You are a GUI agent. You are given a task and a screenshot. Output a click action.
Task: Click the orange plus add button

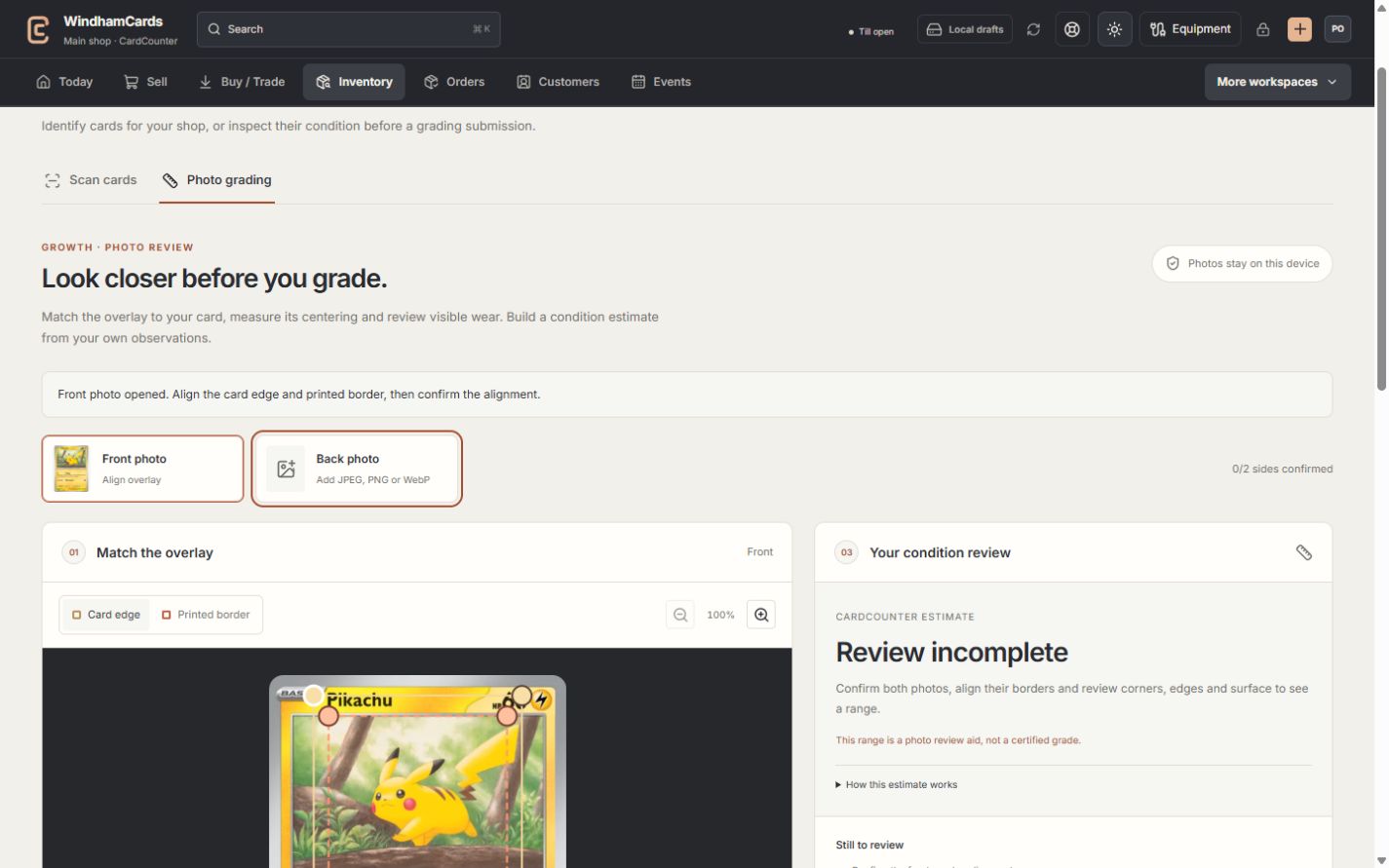click(x=1299, y=29)
